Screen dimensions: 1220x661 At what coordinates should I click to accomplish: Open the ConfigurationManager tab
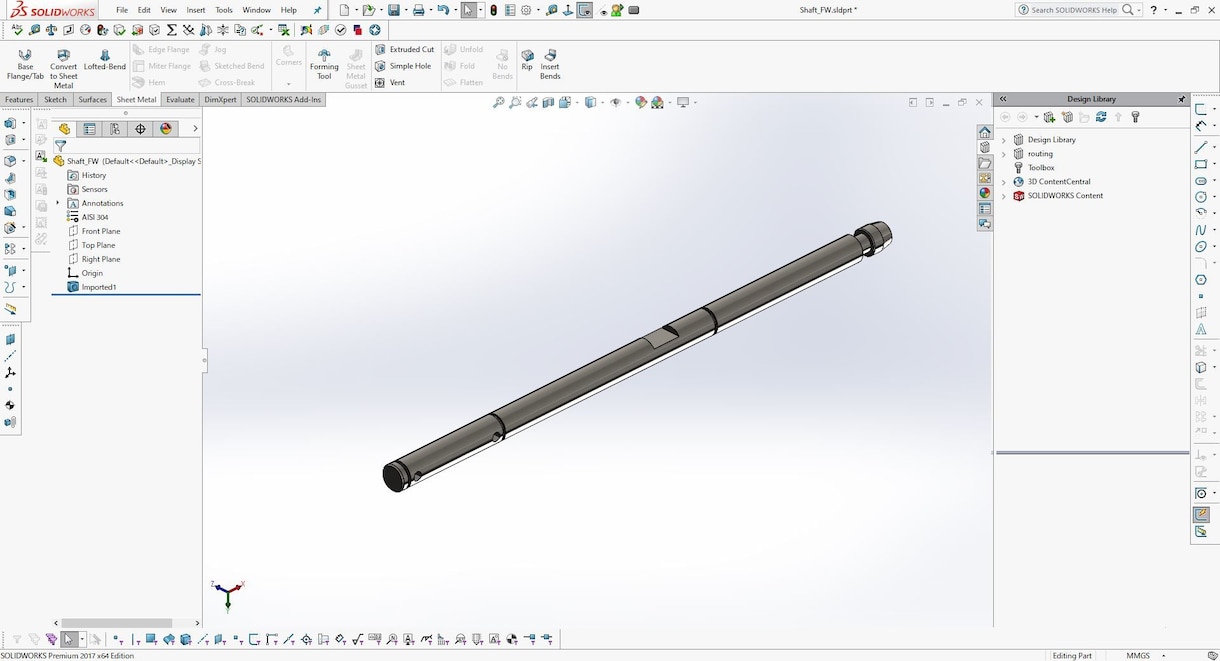pos(115,129)
